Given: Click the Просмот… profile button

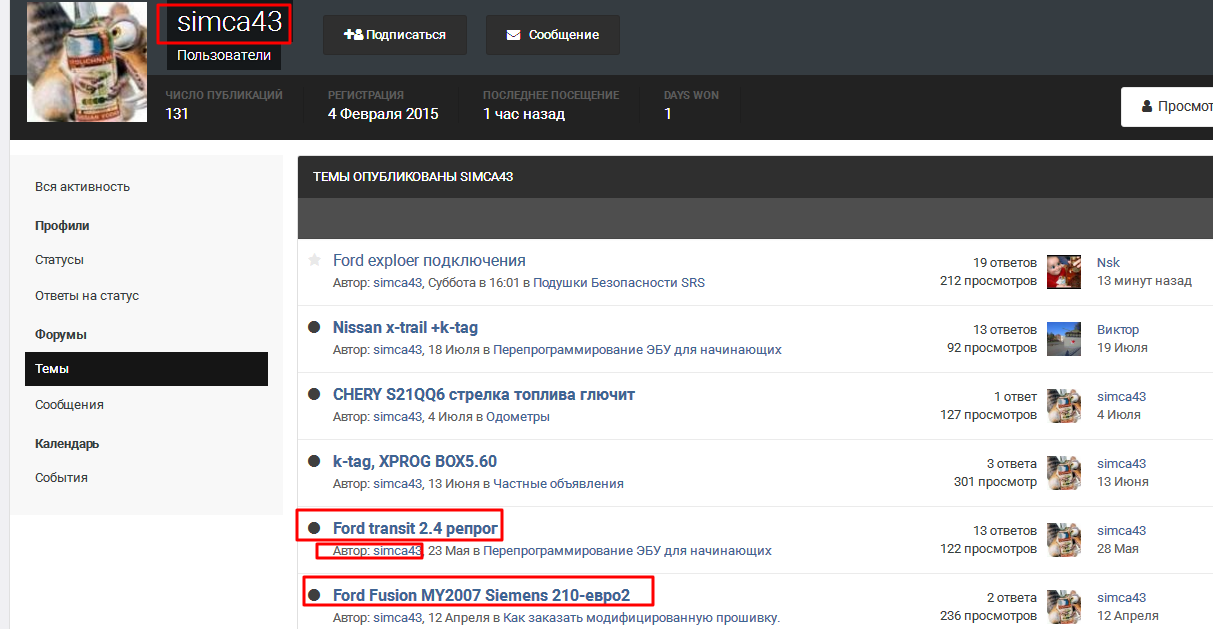Looking at the screenshot, I should pyautogui.click(x=1167, y=106).
